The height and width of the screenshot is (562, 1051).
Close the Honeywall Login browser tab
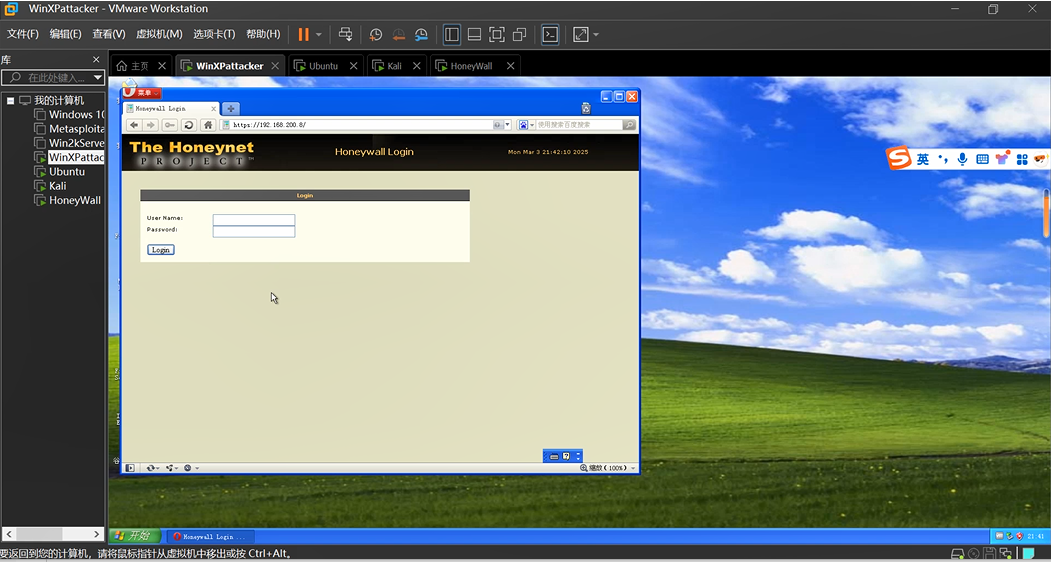[x=214, y=108]
